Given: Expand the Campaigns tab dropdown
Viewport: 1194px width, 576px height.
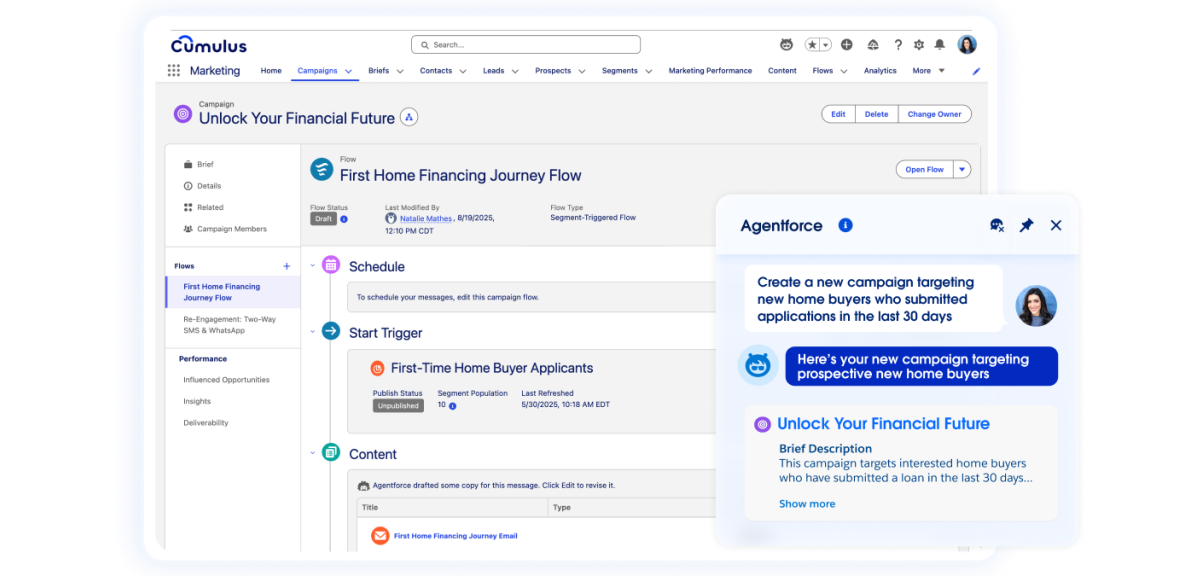Looking at the screenshot, I should (349, 71).
